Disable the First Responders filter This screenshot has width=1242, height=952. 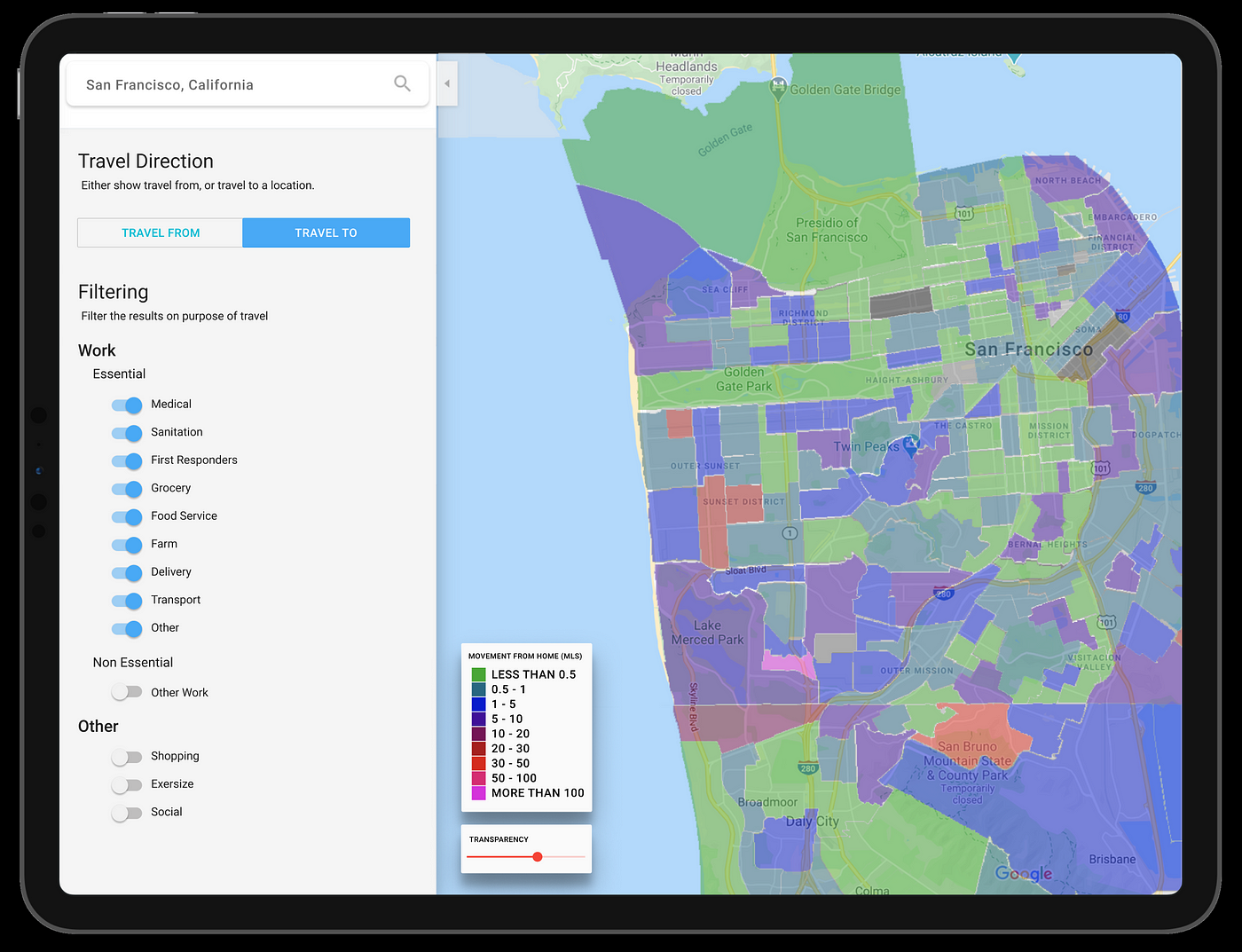click(x=127, y=460)
